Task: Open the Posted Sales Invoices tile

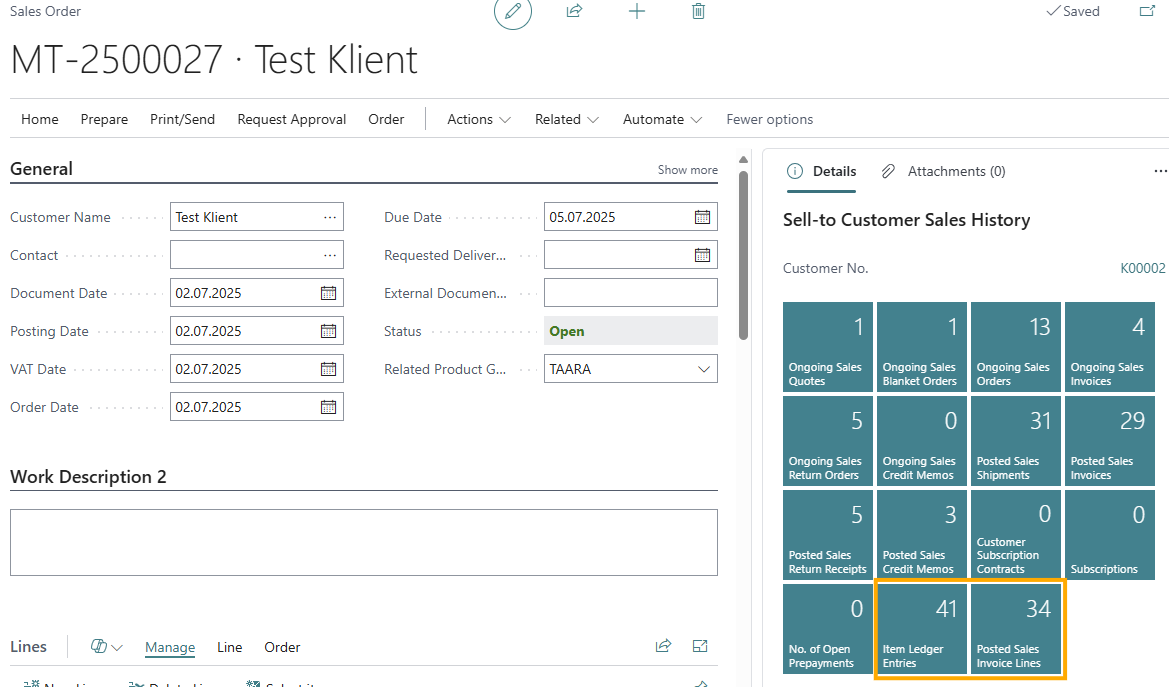Action: [x=1109, y=441]
